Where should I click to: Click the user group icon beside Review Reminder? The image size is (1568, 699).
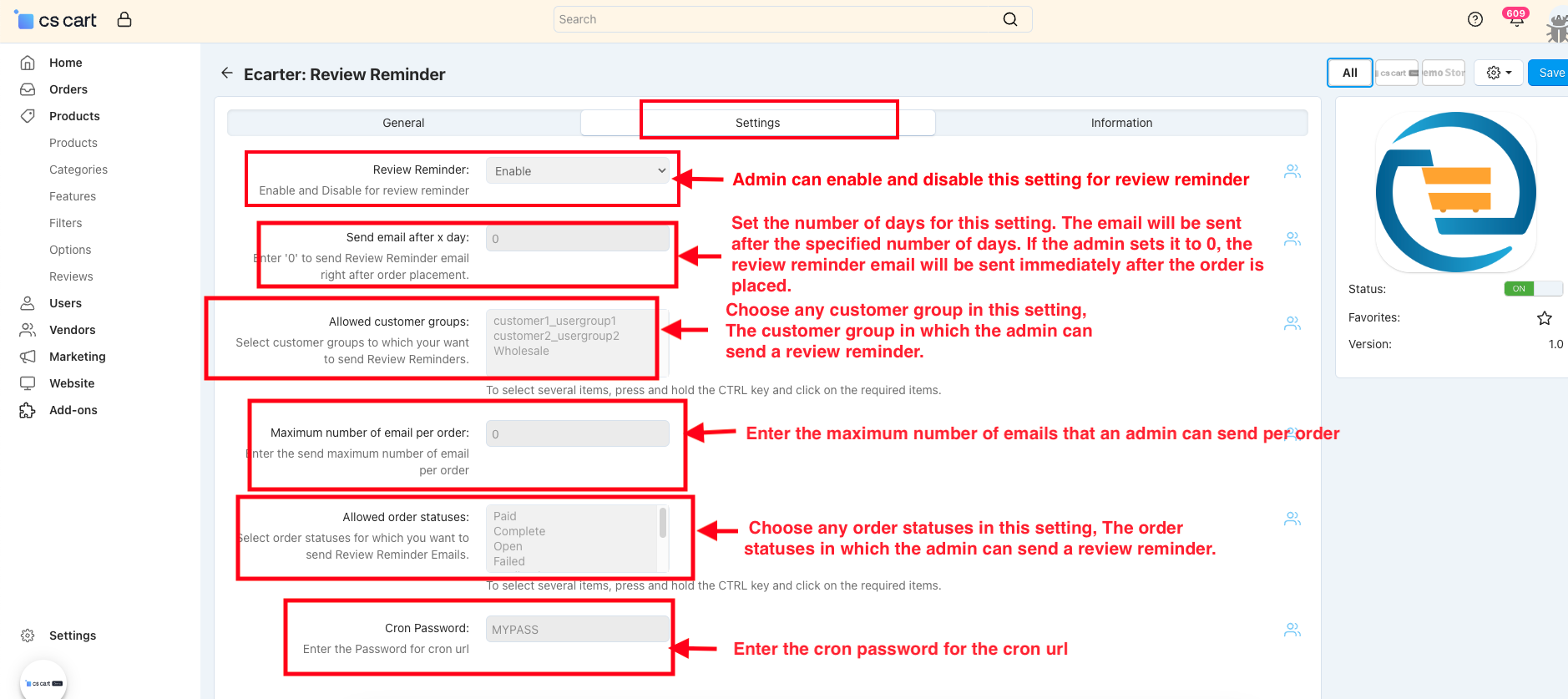click(x=1292, y=171)
